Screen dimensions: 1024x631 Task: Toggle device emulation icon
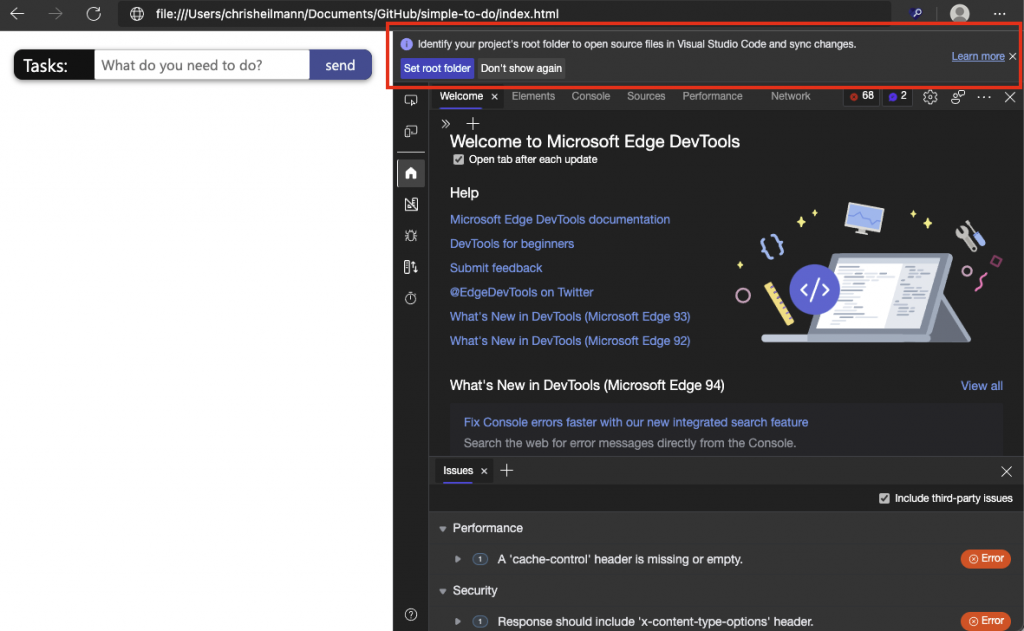click(x=411, y=131)
